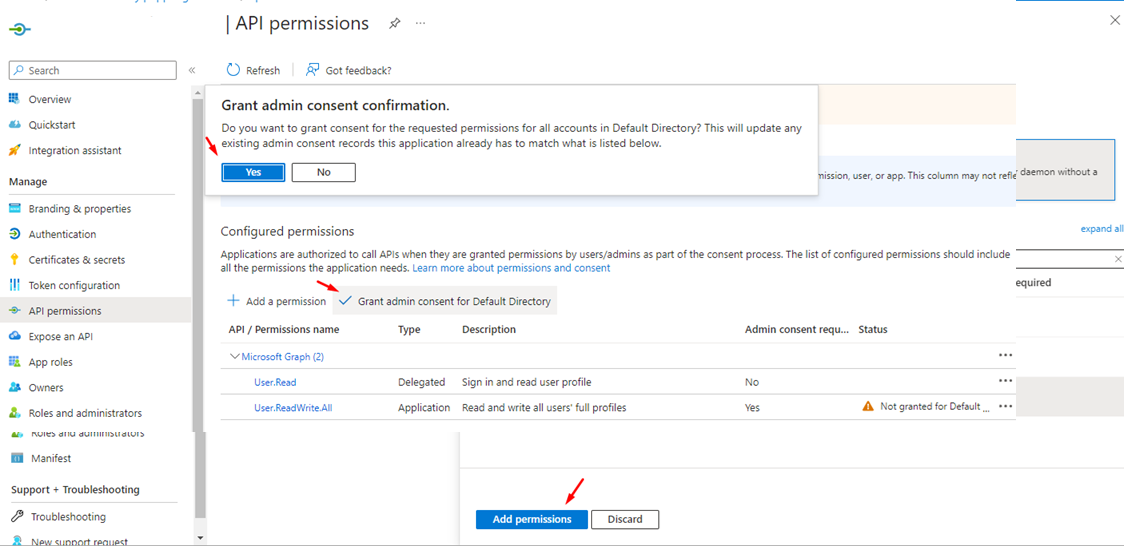The height and width of the screenshot is (546, 1124).
Task: Decline admin consent with No
Action: tap(324, 172)
